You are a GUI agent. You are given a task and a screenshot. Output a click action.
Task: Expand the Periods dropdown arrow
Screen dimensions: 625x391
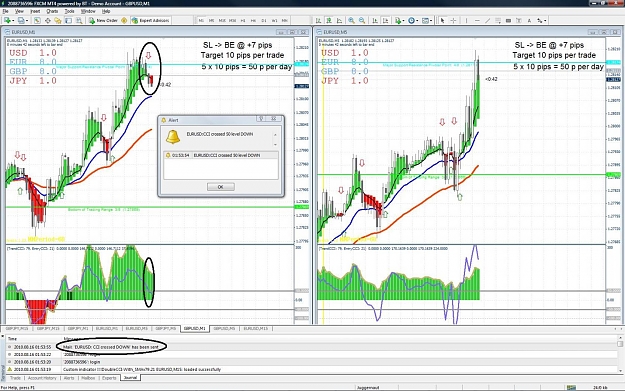pos(417,21)
